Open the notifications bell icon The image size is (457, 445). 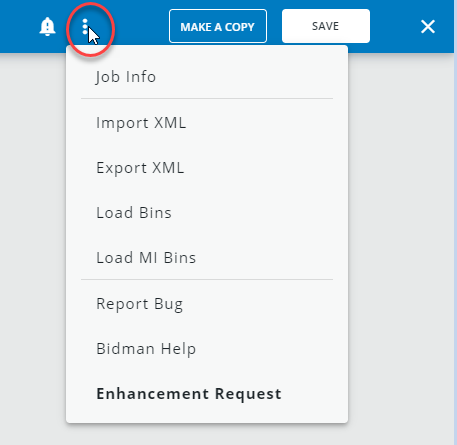[x=47, y=26]
